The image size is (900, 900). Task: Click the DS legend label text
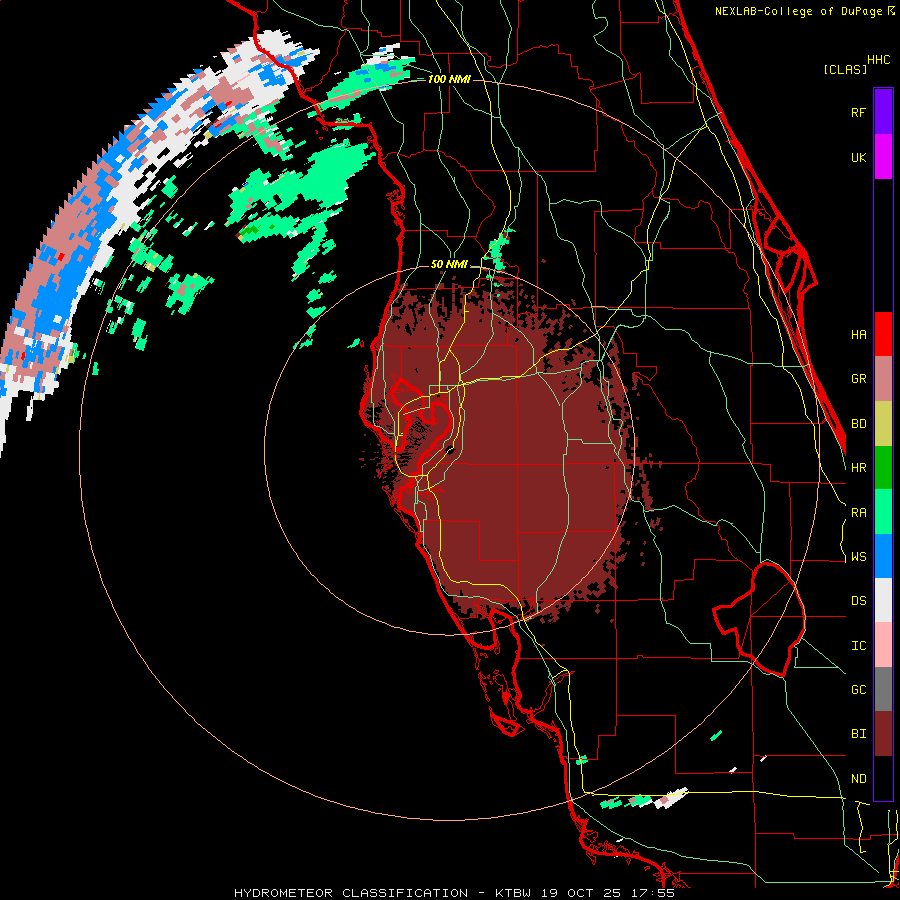tap(858, 601)
